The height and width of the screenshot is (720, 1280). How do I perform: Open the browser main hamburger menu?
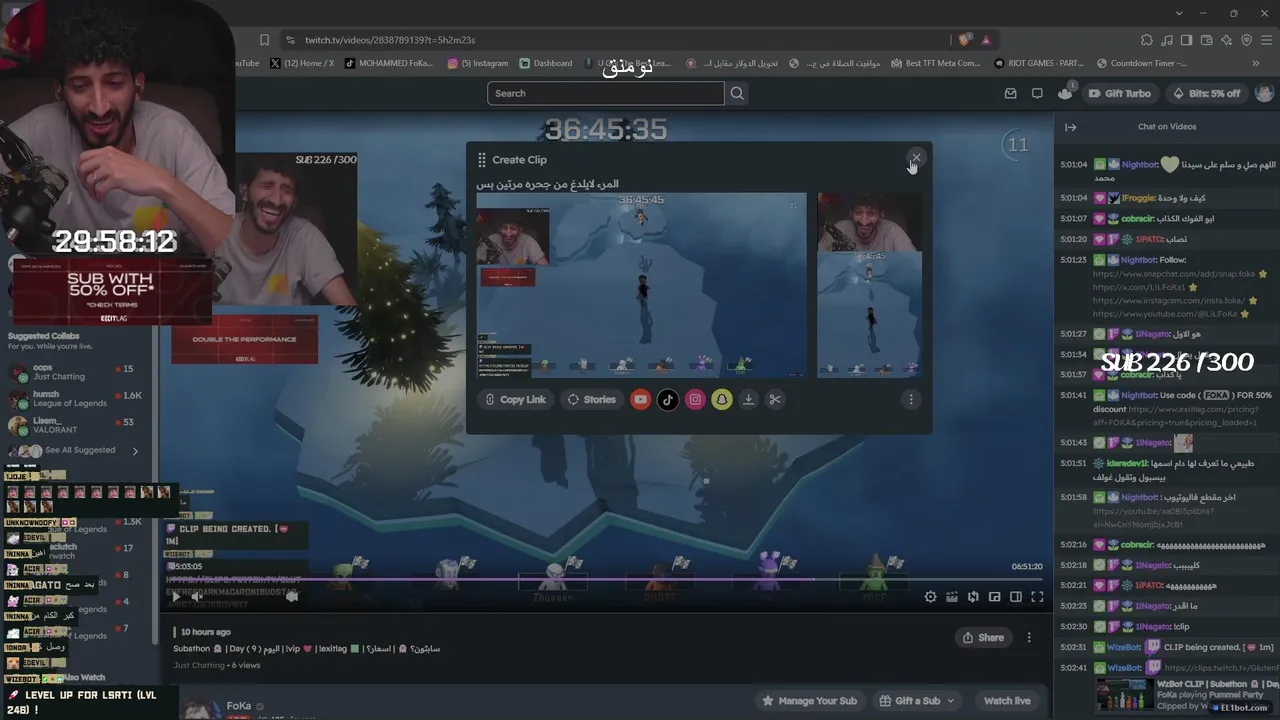(1267, 40)
